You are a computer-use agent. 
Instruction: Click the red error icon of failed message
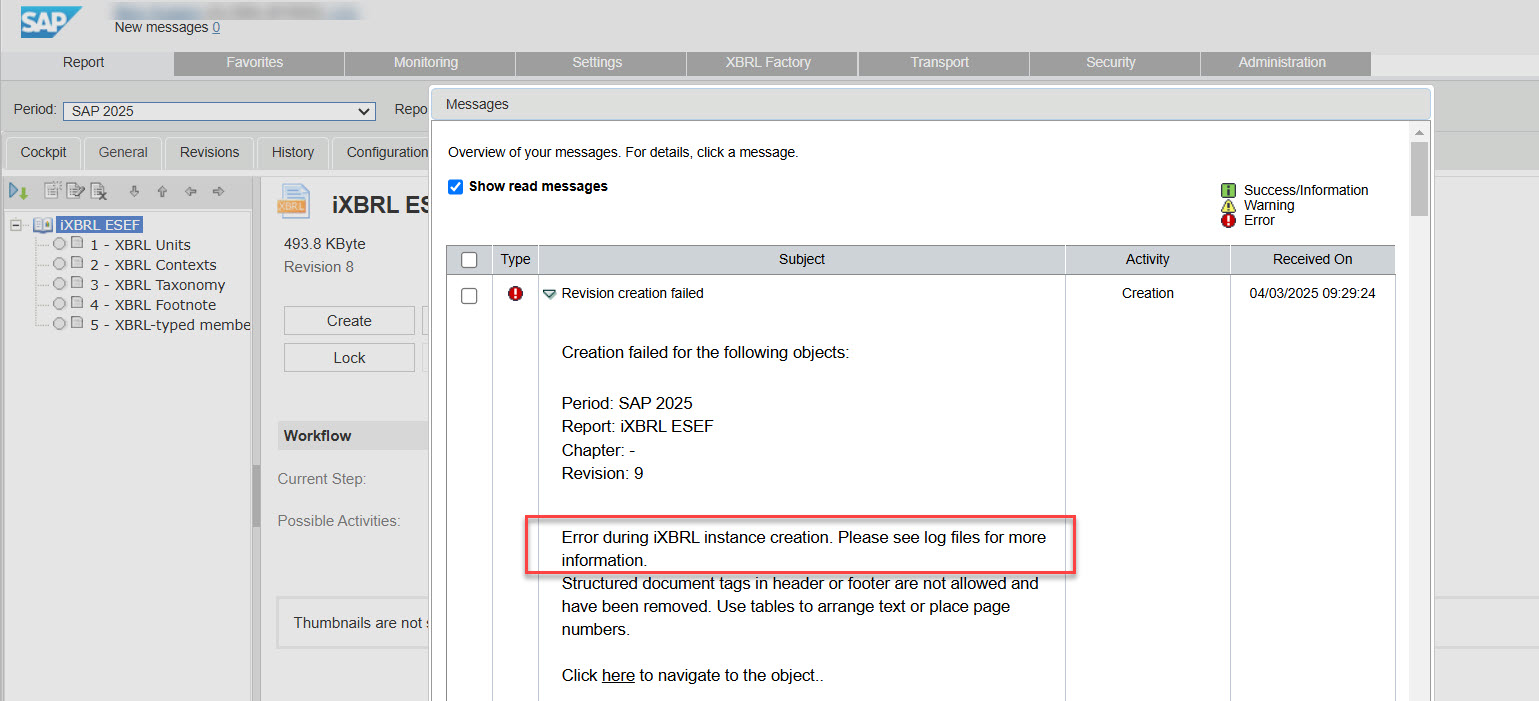coord(515,293)
